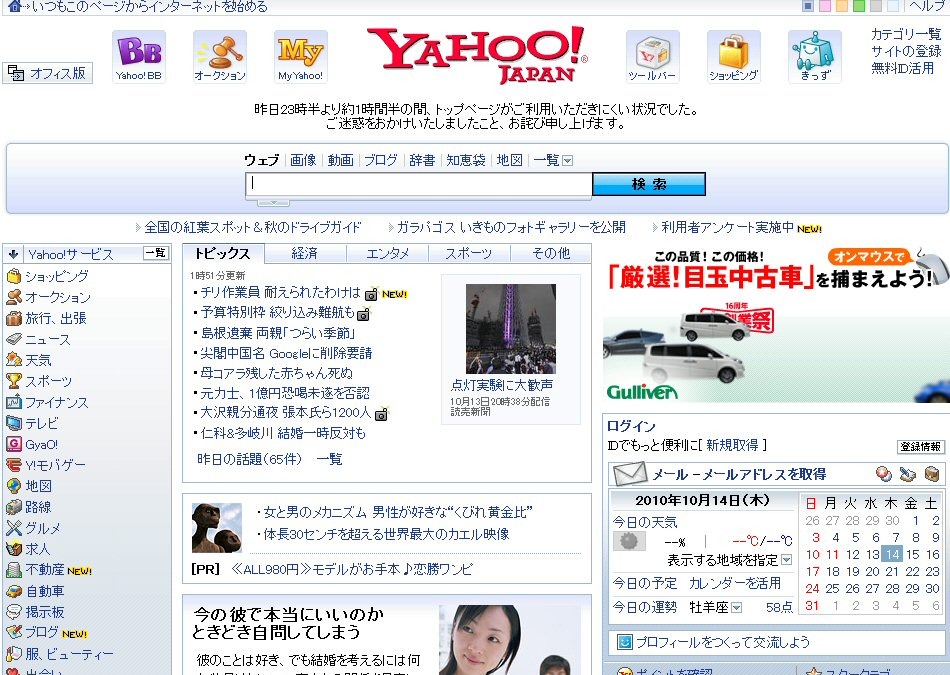Select the pink theme color swatch
Screen dimensions: 950x675
coord(825,6)
